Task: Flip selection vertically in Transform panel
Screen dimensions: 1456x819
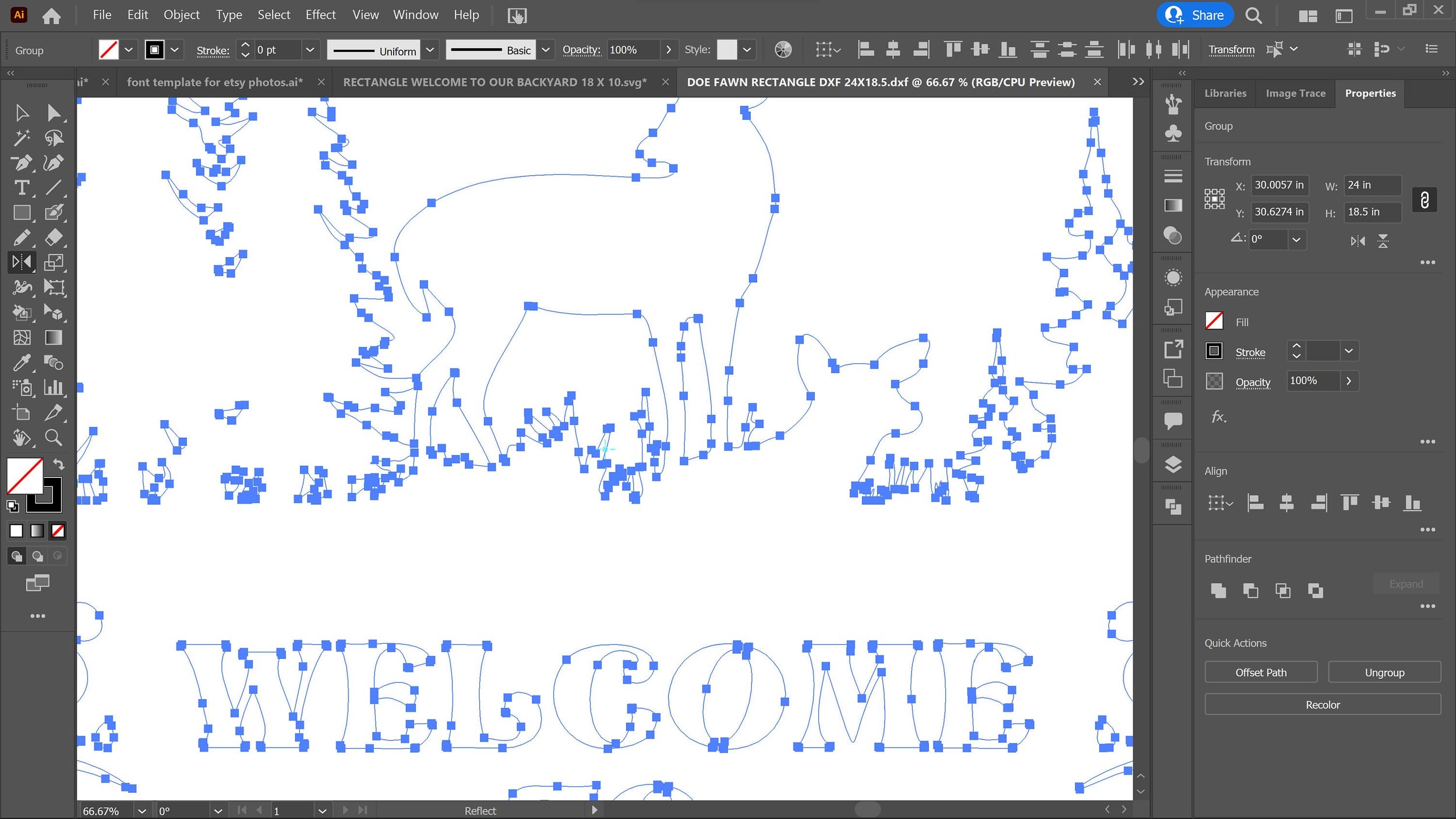Action: 1383,240
